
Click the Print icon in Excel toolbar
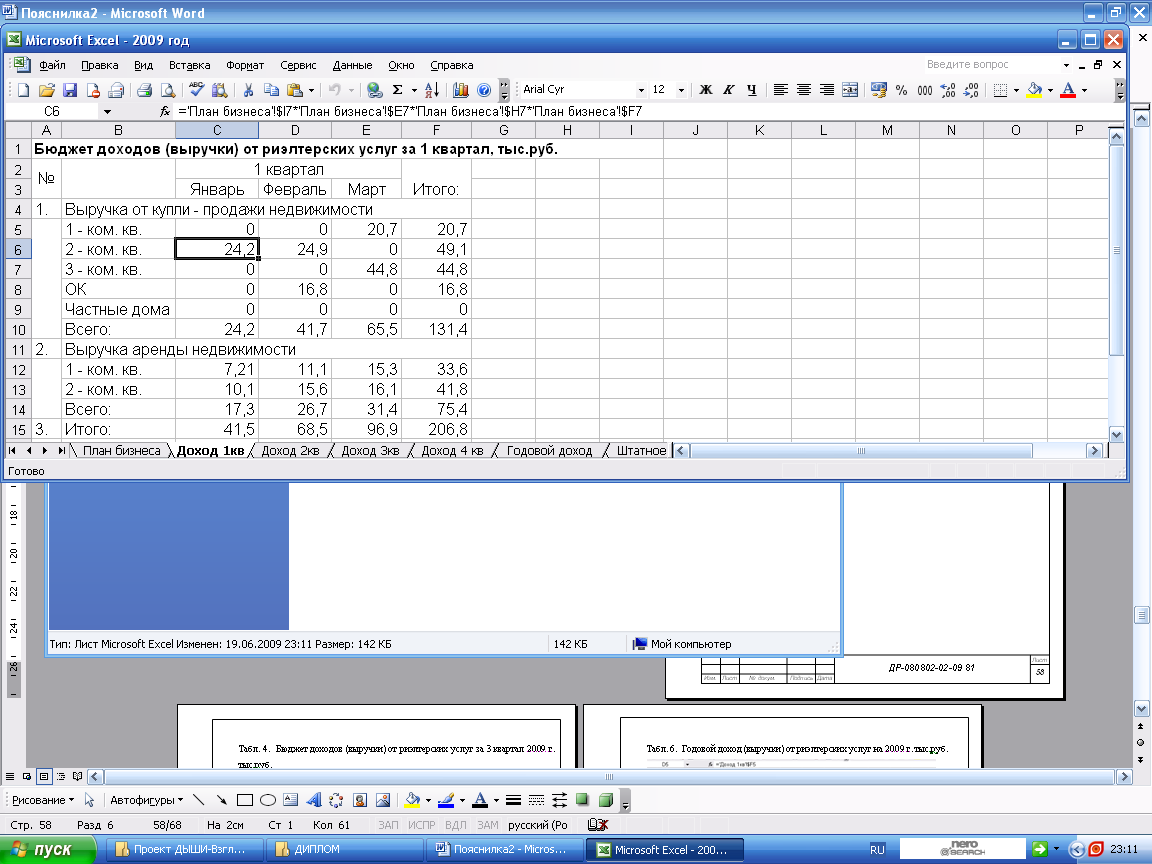pyautogui.click(x=144, y=90)
